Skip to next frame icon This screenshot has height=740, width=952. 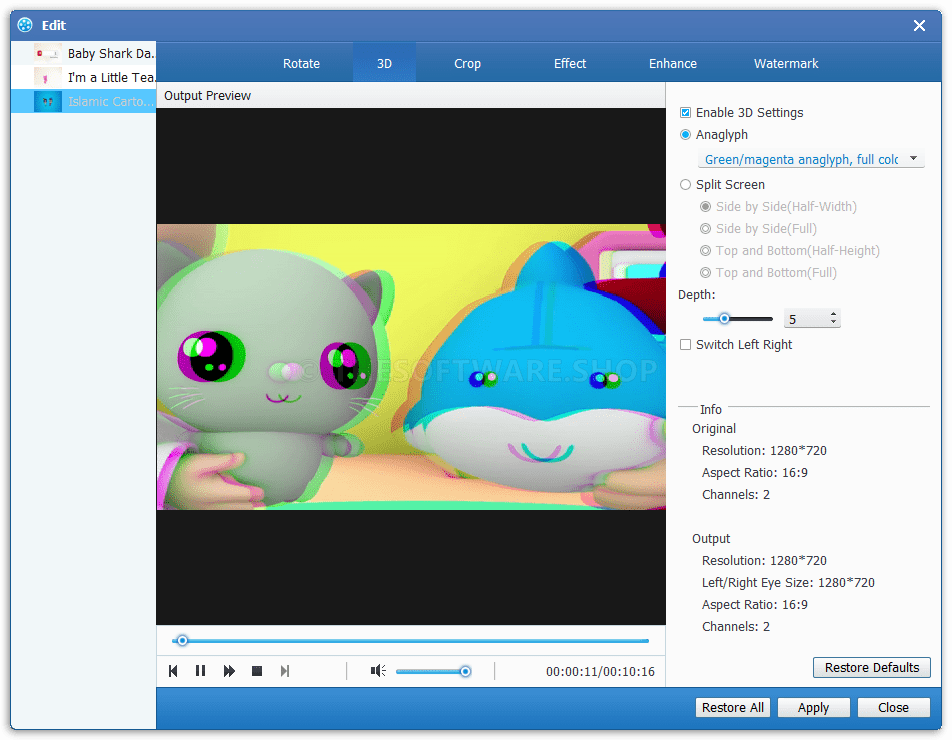[x=285, y=671]
